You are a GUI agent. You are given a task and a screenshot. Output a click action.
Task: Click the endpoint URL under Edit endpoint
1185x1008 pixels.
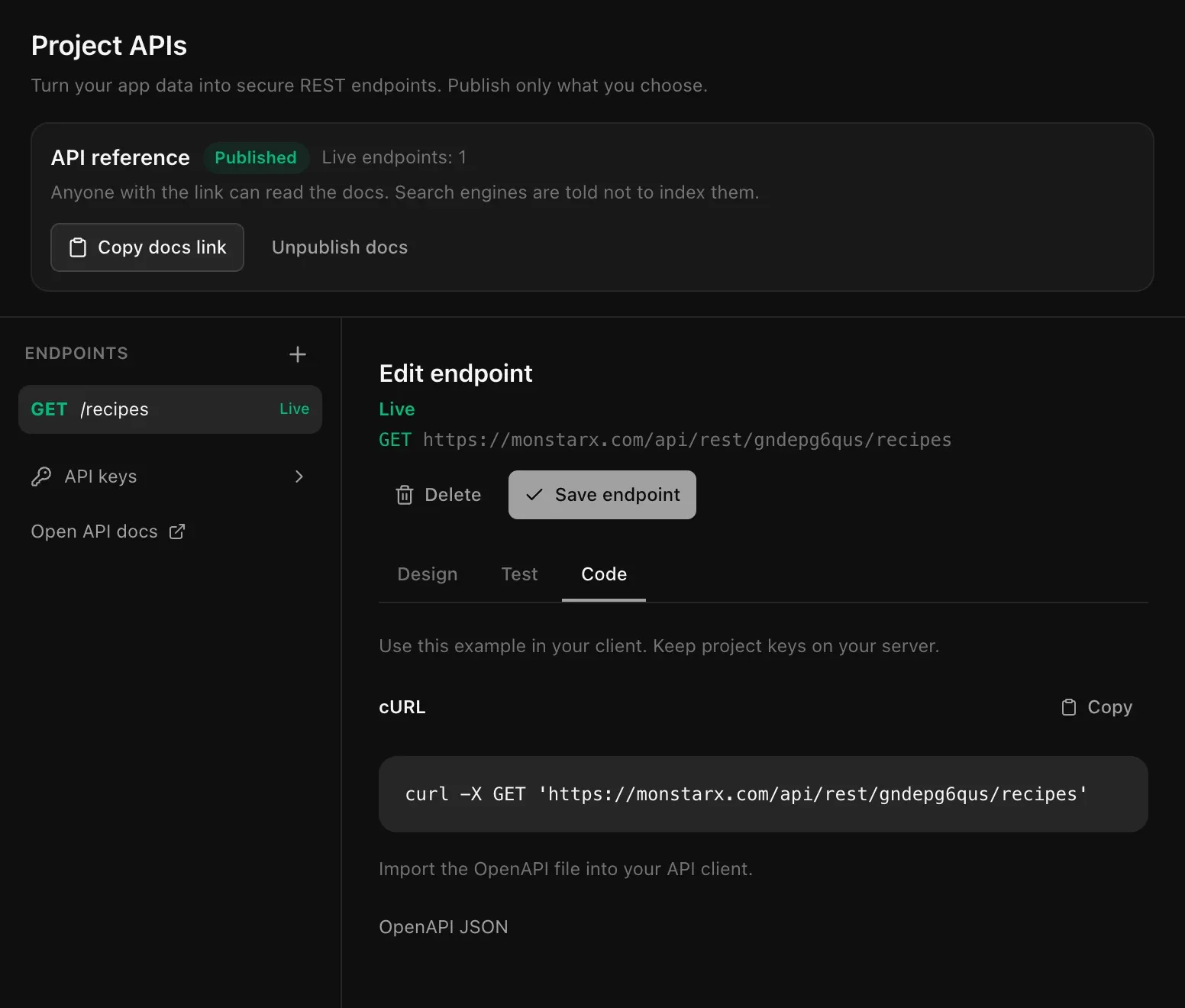point(687,440)
